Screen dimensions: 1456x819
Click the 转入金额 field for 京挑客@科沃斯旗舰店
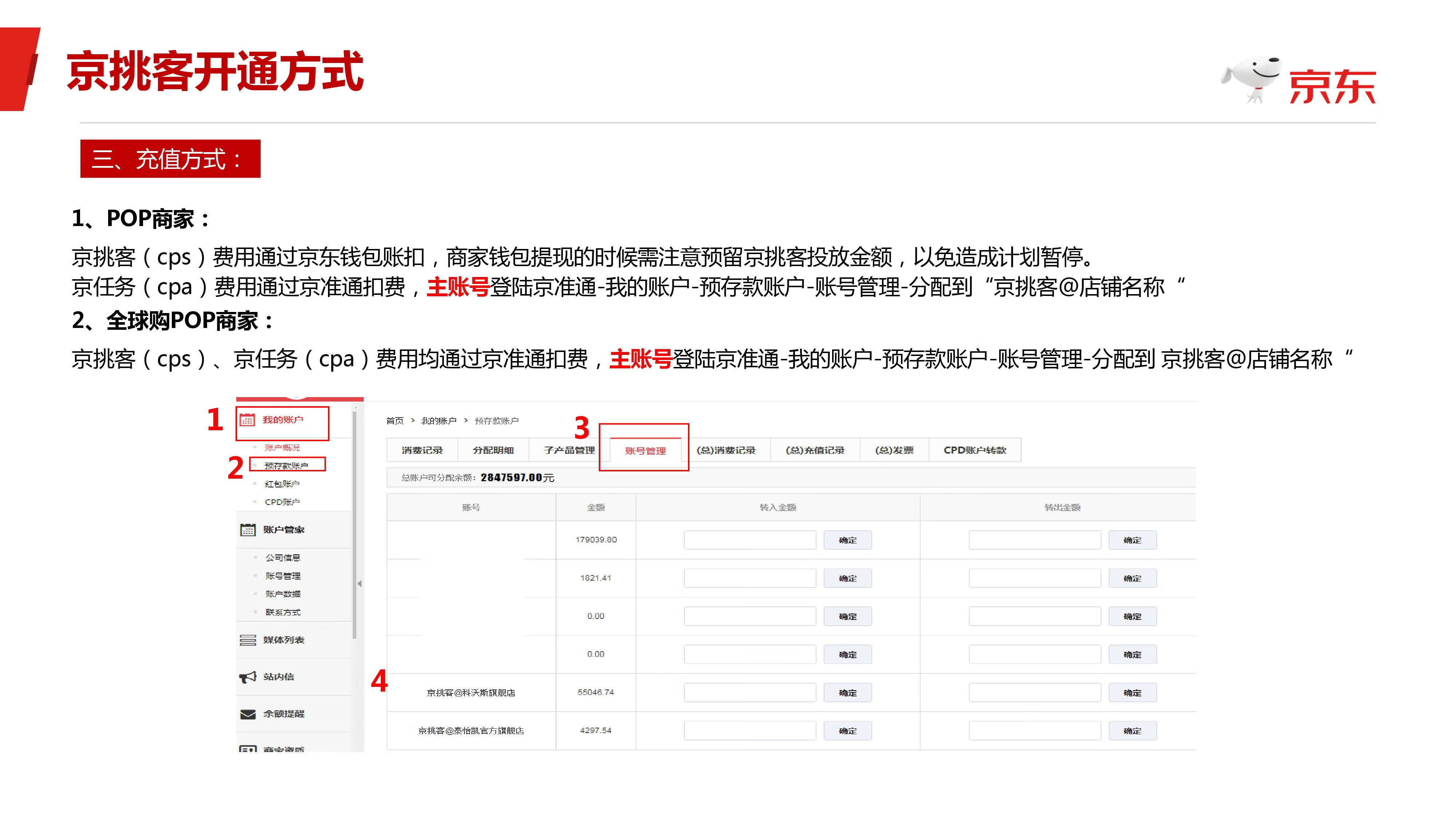point(750,692)
